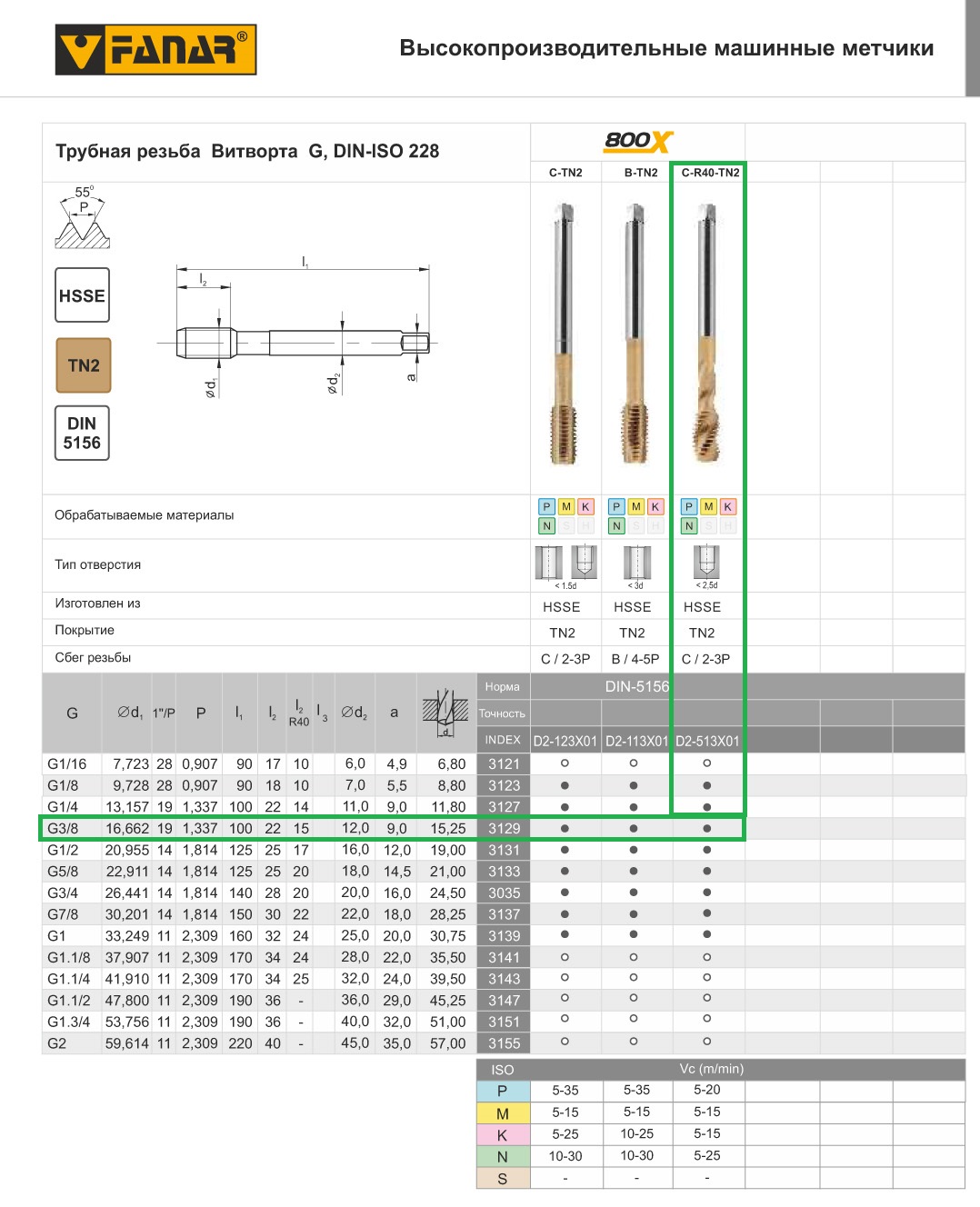The width and height of the screenshot is (980, 1207).
Task: Click the green N material icon under B-TN2
Action: click(x=616, y=526)
